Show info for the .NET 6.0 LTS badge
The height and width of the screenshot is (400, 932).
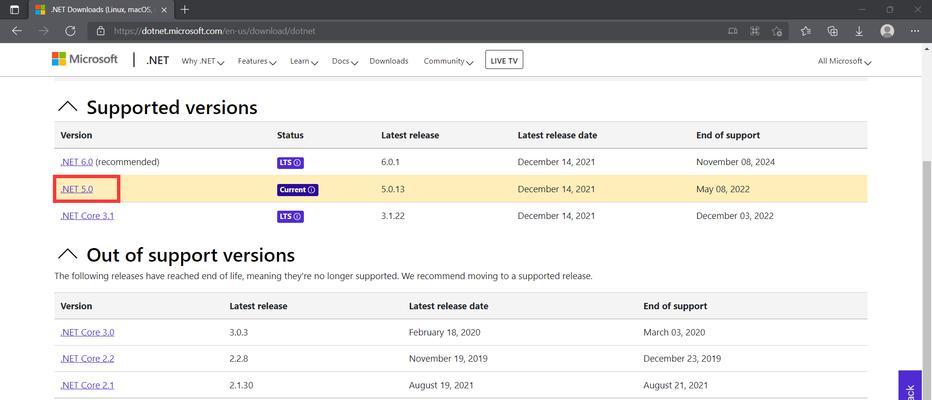[x=298, y=162]
